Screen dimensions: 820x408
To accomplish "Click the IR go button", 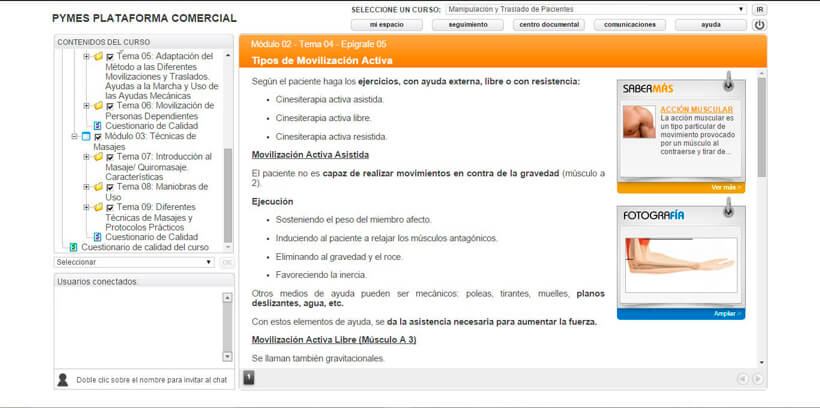I will 759,9.
